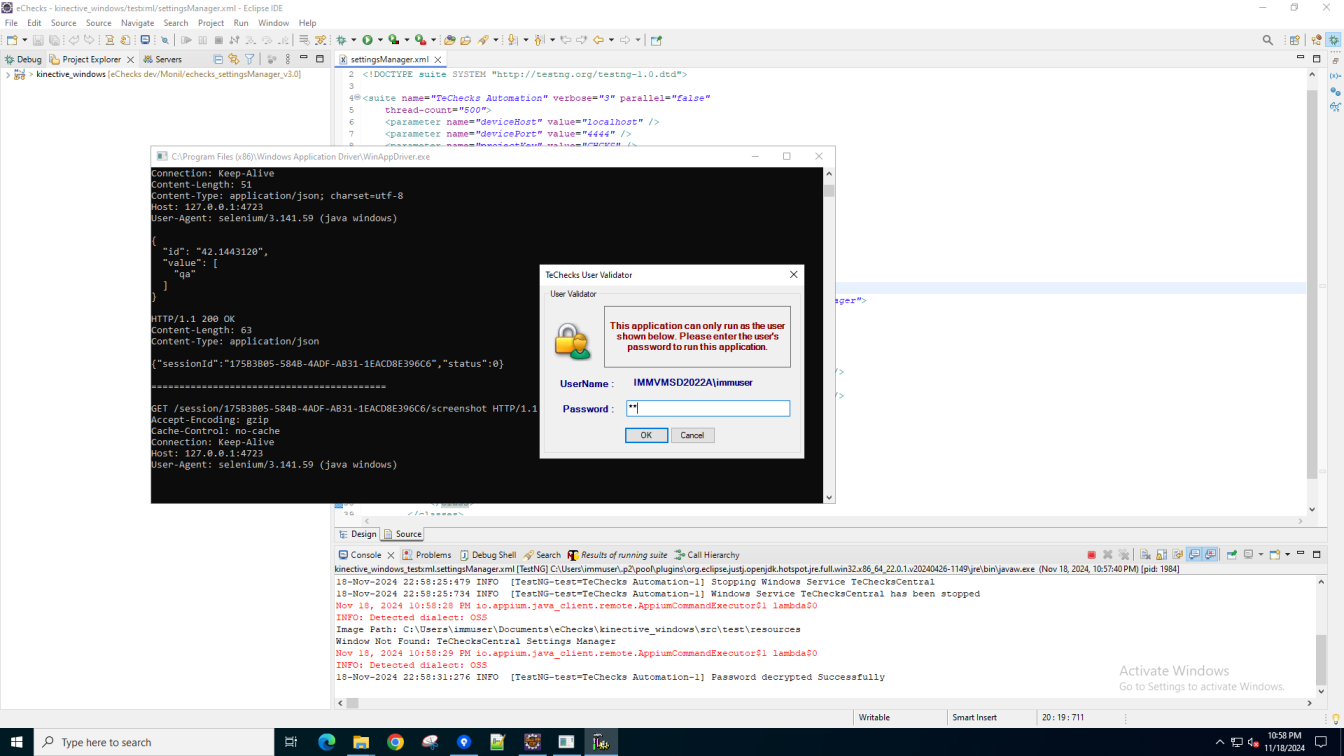Click the Open Perspective icon
This screenshot has width=1344, height=756.
tap(1294, 40)
